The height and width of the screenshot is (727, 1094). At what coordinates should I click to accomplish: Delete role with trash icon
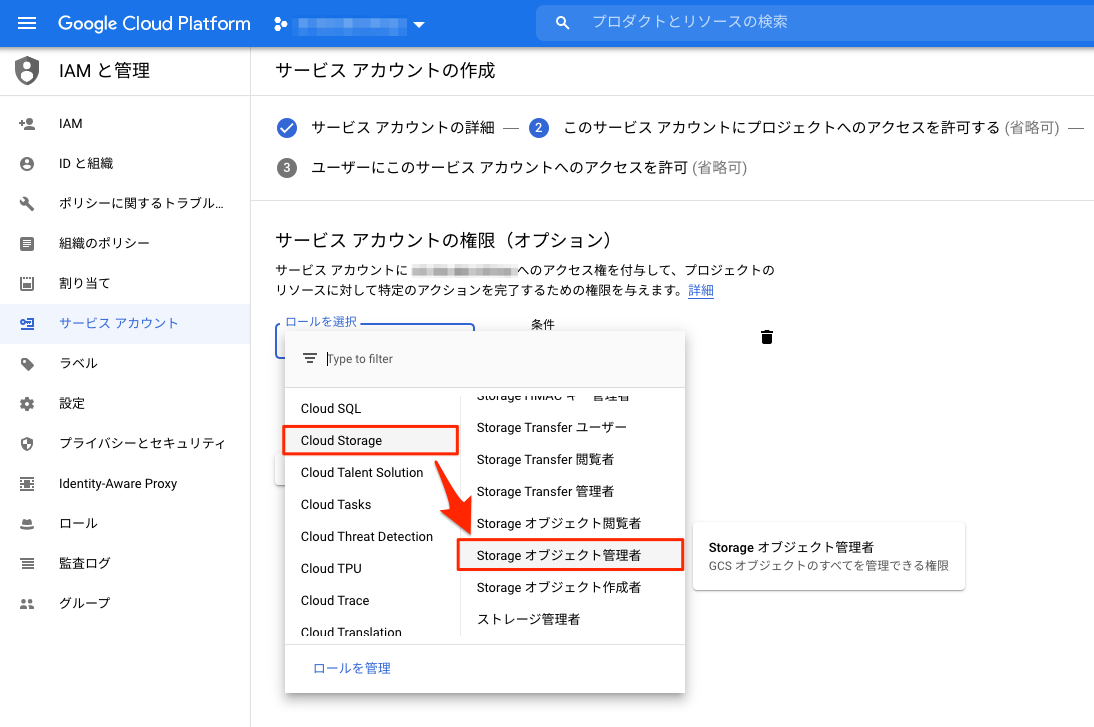[x=767, y=337]
